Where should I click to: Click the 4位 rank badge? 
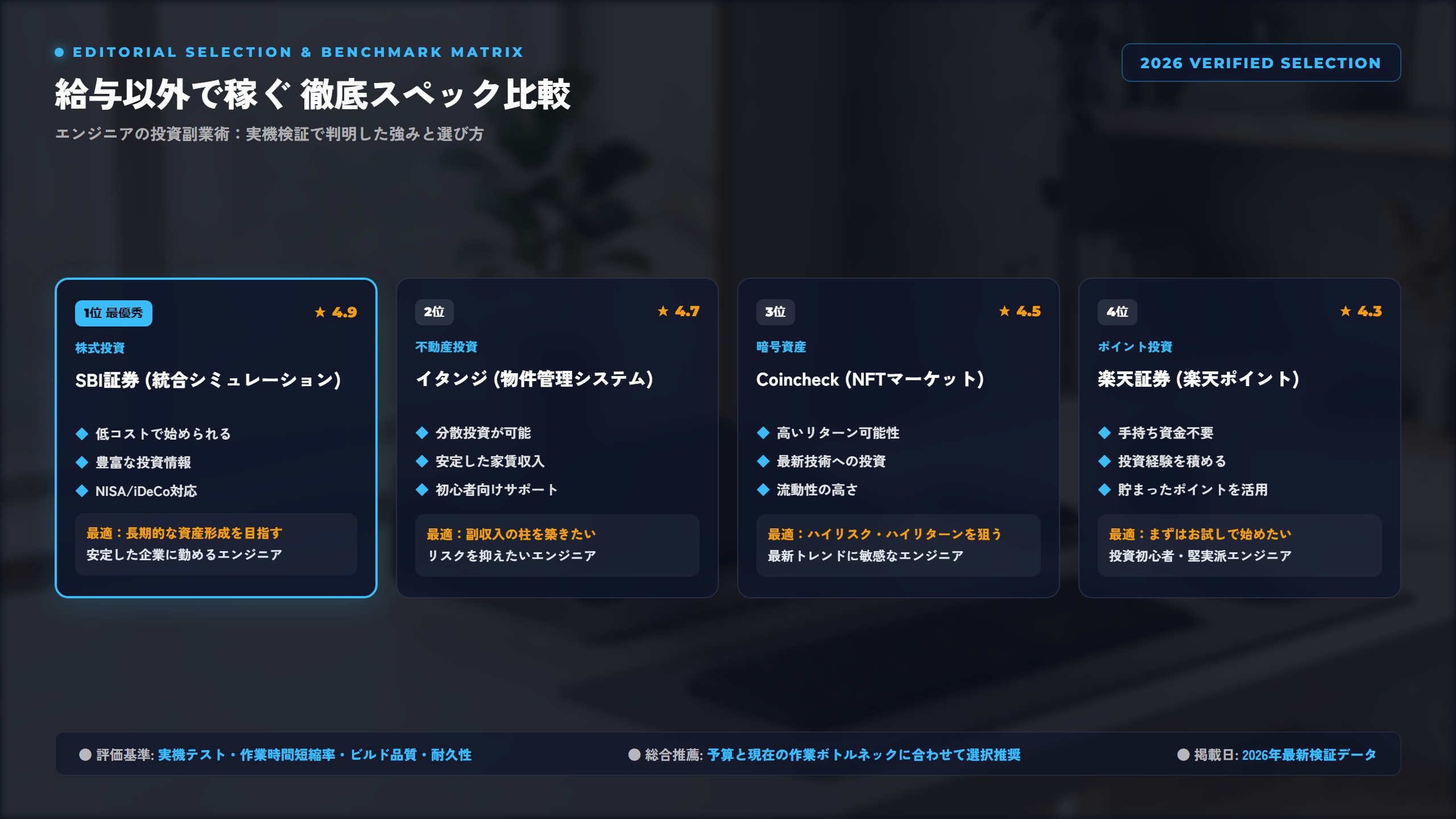pos(1117,312)
